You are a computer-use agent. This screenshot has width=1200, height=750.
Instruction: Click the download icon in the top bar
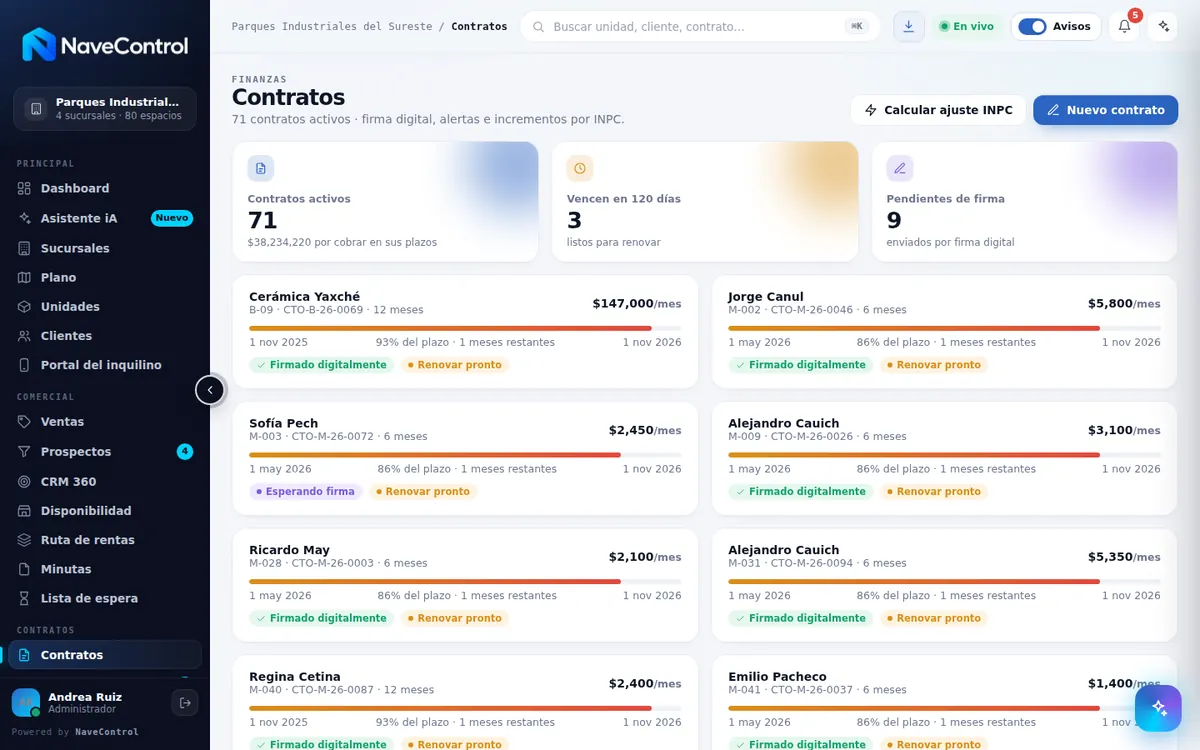click(x=909, y=26)
